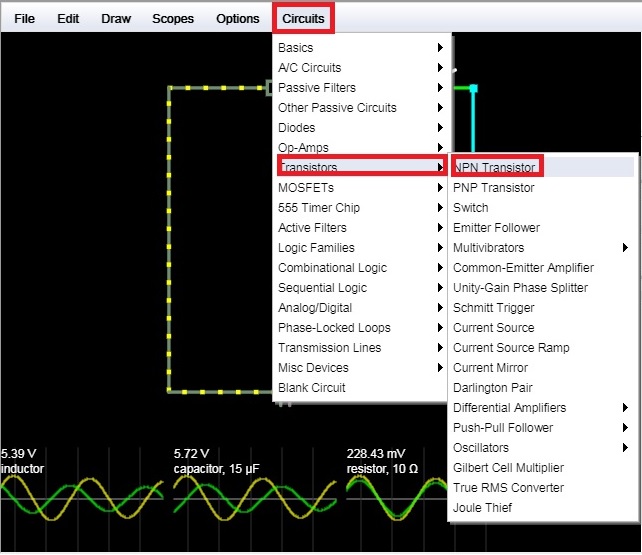
Task: Select NPN Transistor circuit
Action: pos(495,168)
